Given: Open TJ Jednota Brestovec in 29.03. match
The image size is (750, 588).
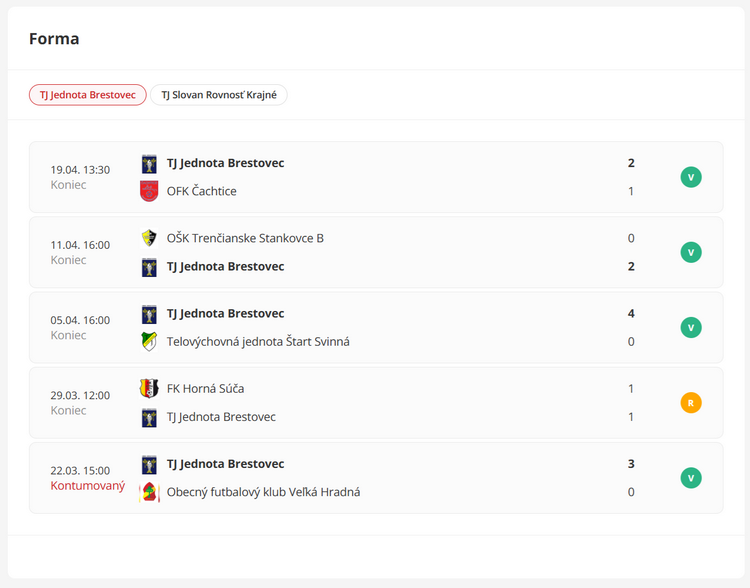Looking at the screenshot, I should 221,417.
